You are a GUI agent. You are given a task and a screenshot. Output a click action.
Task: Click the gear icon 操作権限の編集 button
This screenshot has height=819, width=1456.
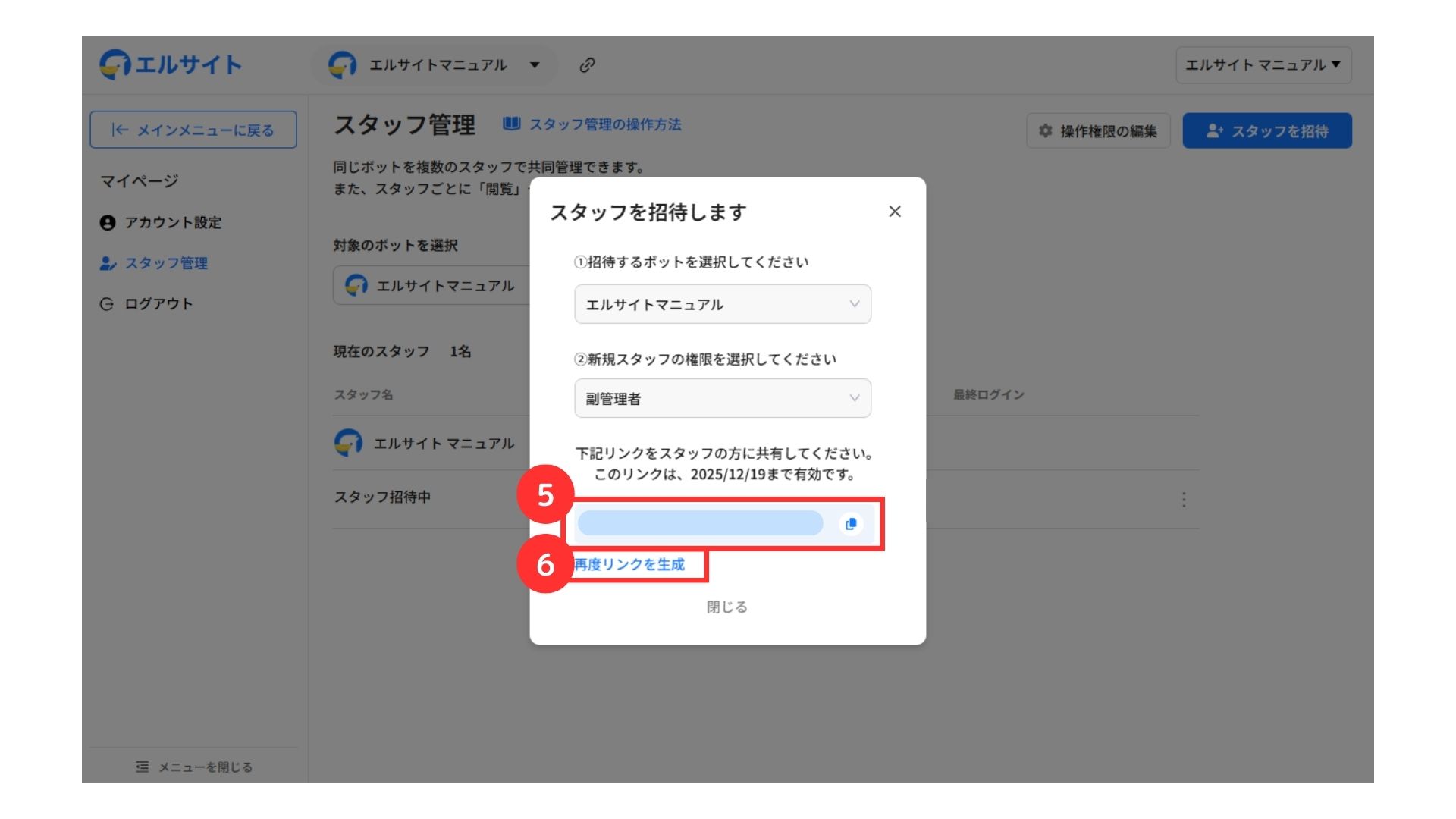[1097, 131]
